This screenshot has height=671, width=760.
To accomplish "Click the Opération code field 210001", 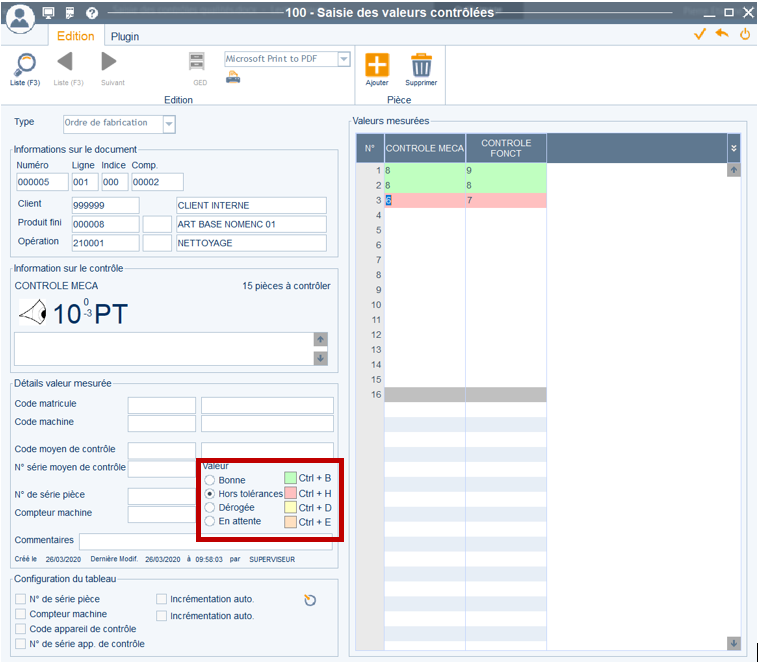I will pyautogui.click(x=105, y=243).
